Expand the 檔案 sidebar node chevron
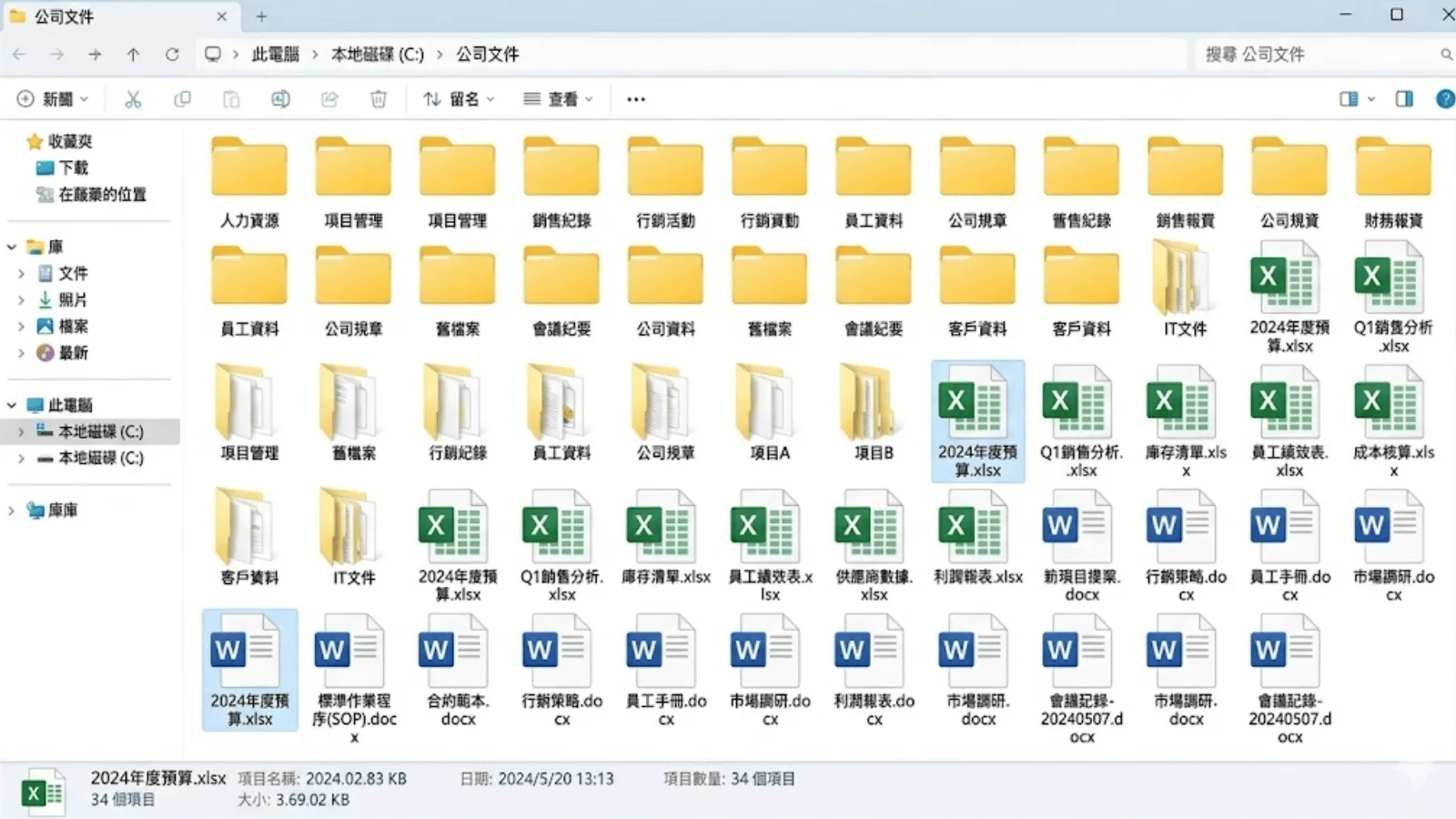This screenshot has height=819, width=1456. coord(21,326)
